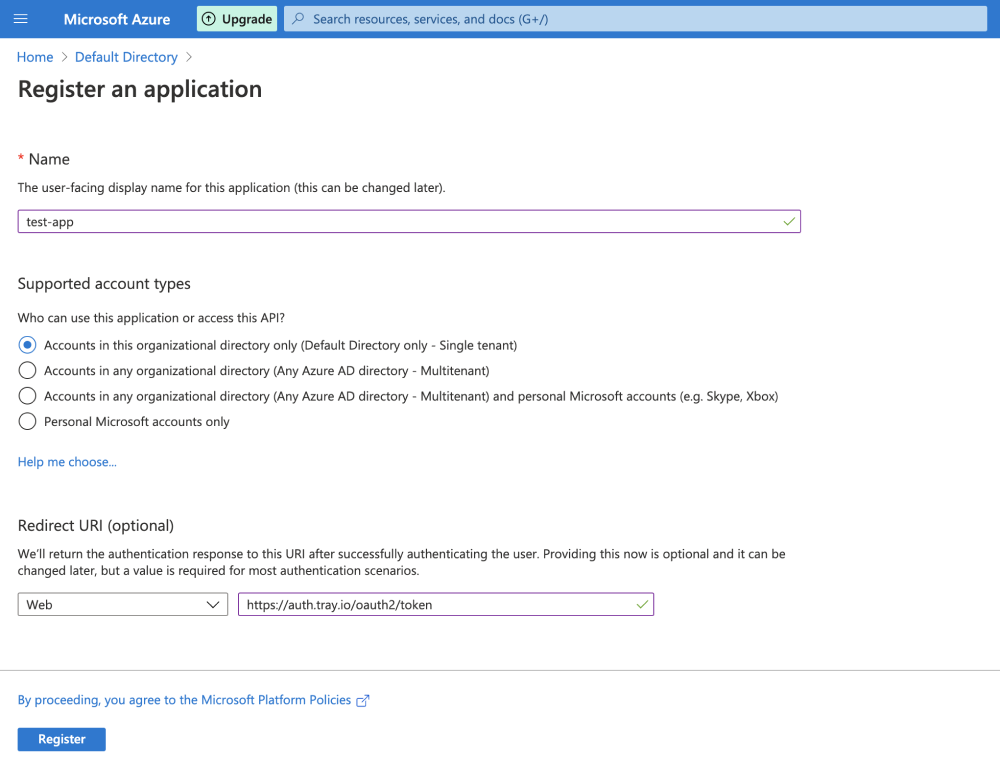The height and width of the screenshot is (766, 1000).
Task: Select 'Personal Microsoft accounts only'
Action: (27, 421)
